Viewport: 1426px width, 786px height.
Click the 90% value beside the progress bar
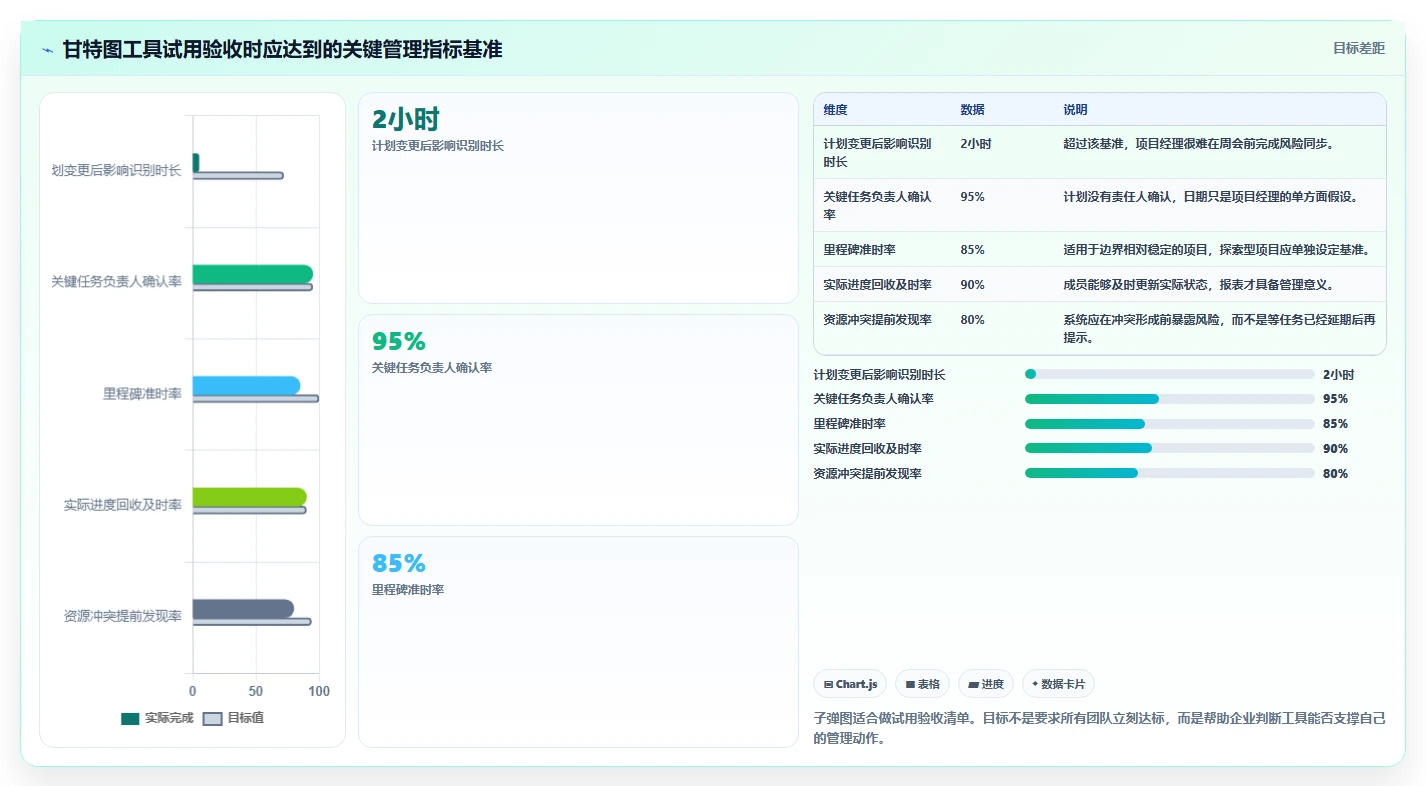1335,449
